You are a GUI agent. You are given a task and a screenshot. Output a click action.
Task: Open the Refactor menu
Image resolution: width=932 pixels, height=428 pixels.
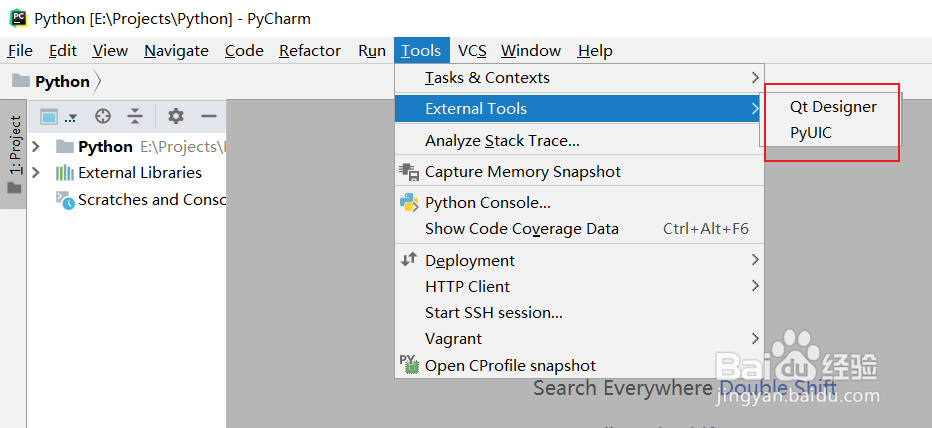pos(310,51)
